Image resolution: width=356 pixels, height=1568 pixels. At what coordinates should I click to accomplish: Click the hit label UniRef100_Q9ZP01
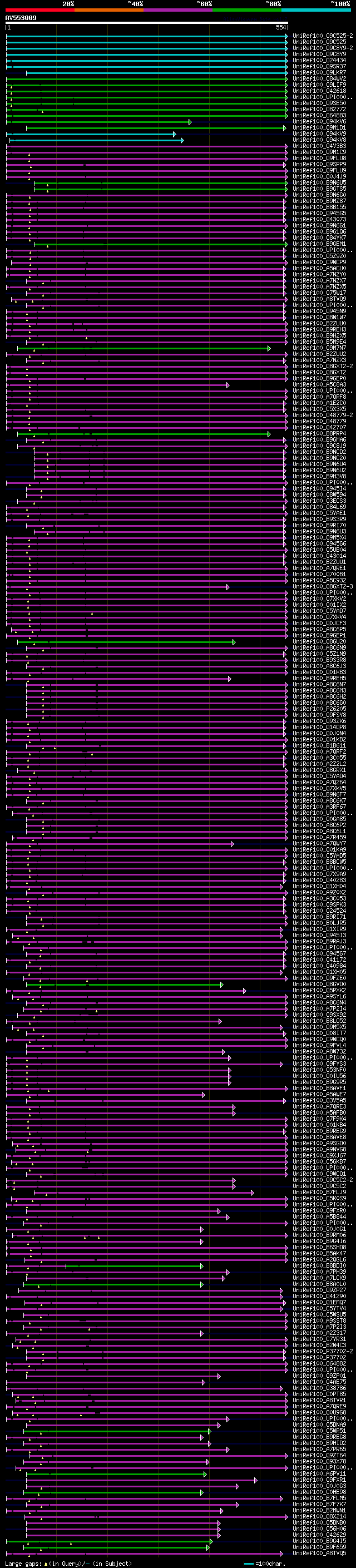click(319, 1376)
